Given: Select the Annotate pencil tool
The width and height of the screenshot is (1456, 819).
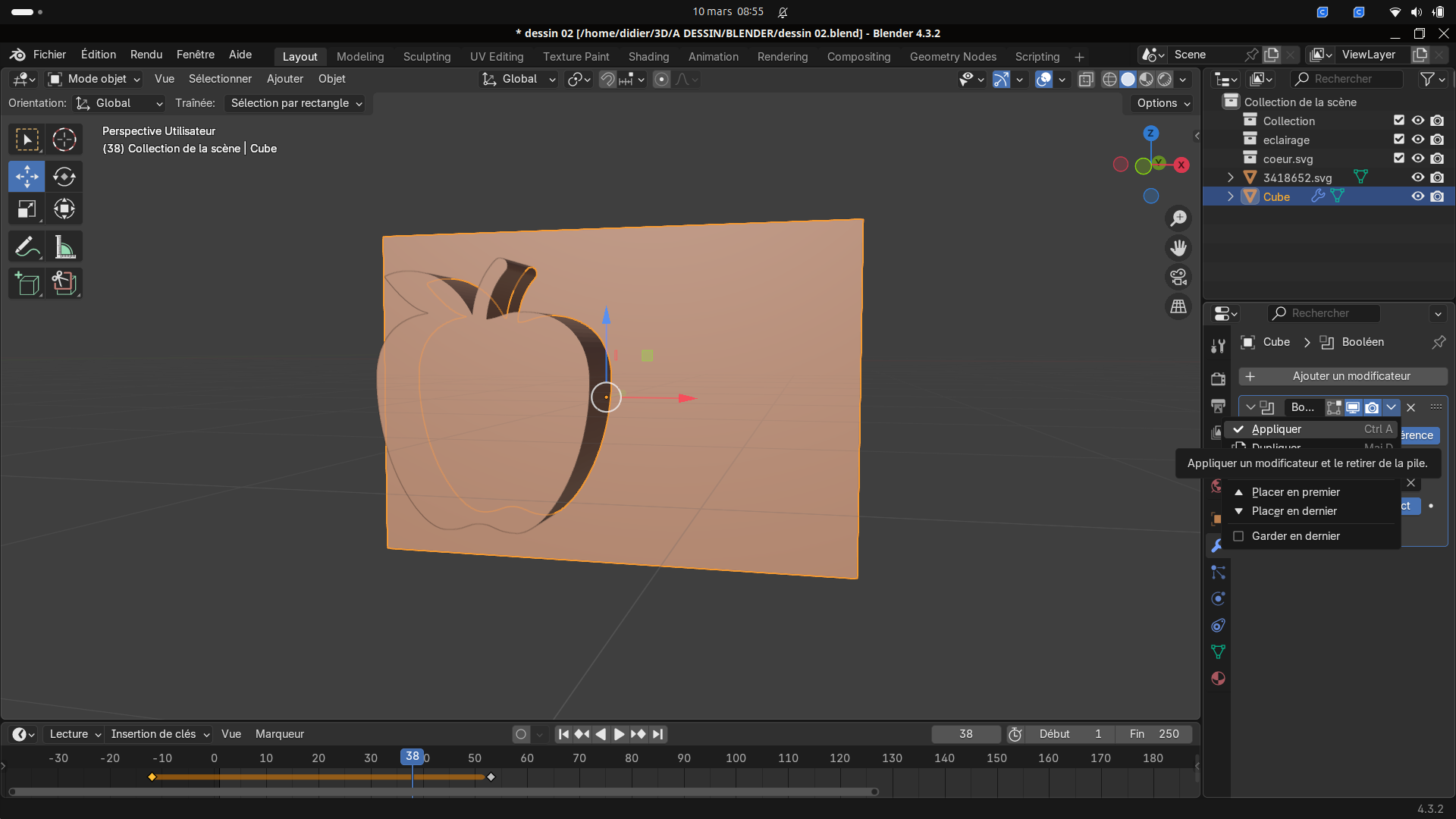Looking at the screenshot, I should [x=27, y=247].
